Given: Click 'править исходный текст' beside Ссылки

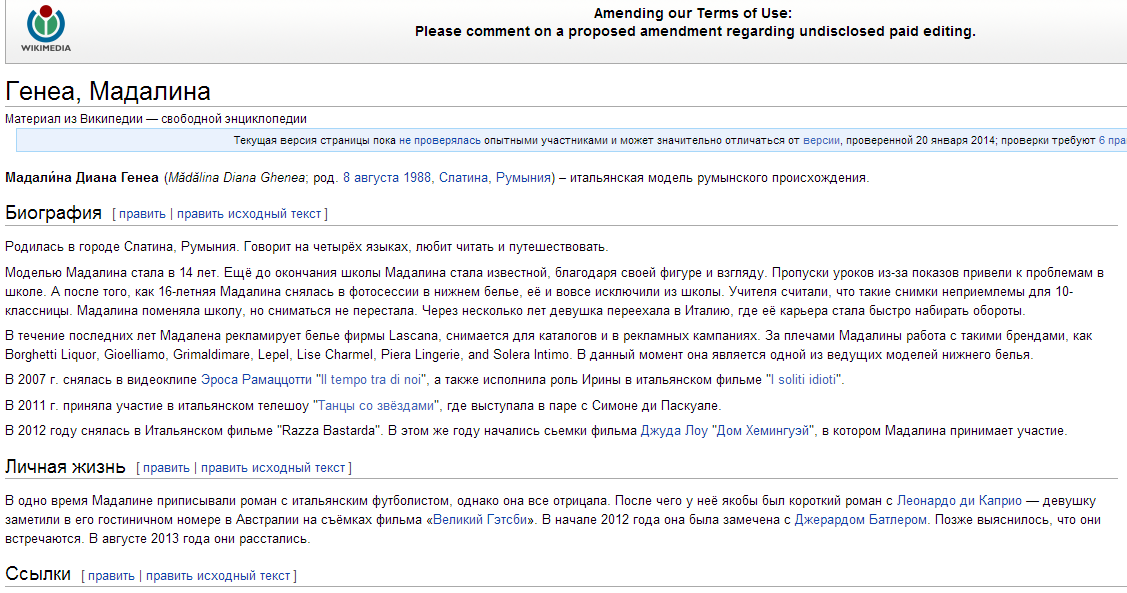Looking at the screenshot, I should (218, 576).
